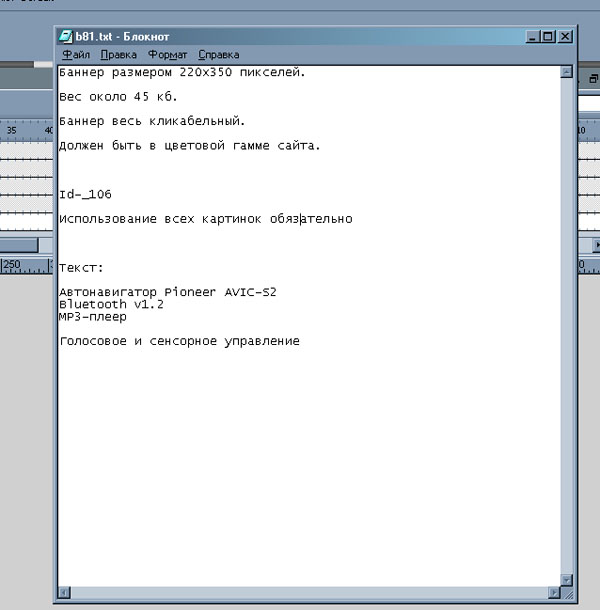Open the Файл menu

[x=76, y=55]
